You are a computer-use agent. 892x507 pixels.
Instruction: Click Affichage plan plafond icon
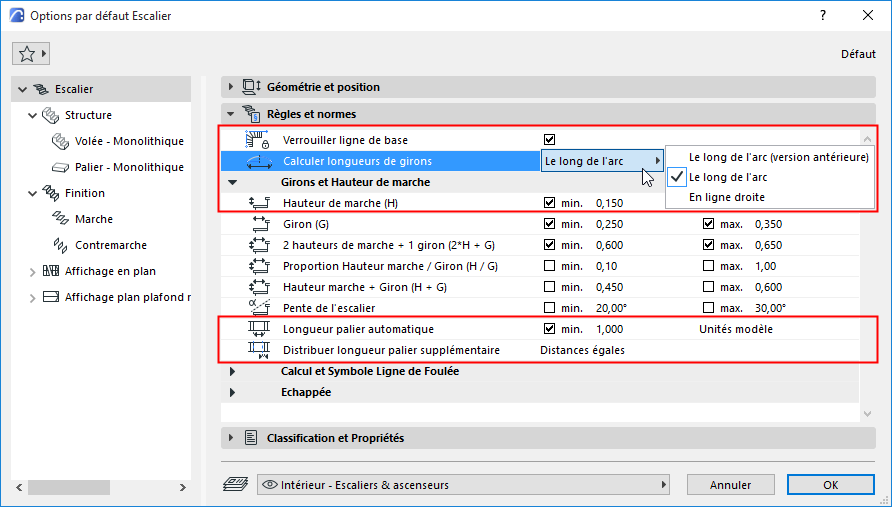point(51,297)
